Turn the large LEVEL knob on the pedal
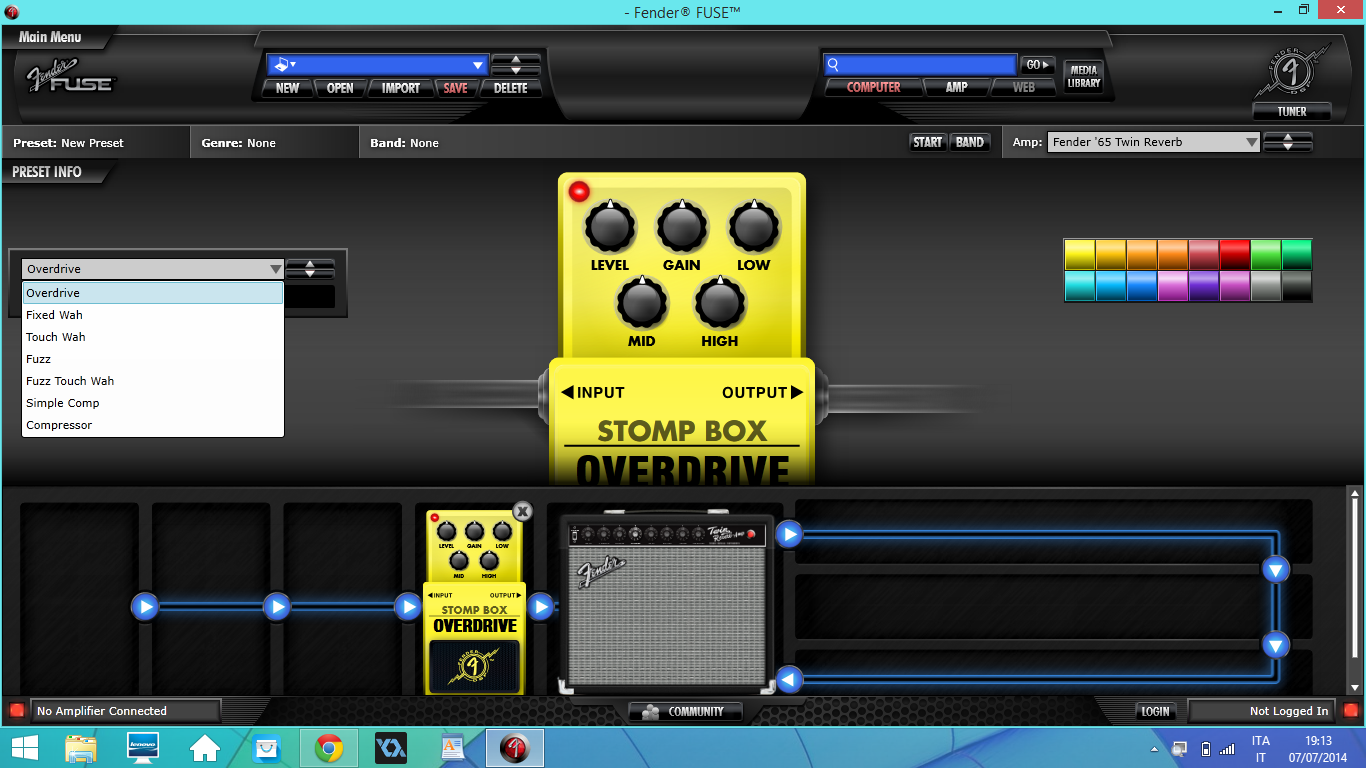Screen dimensions: 1366x768 coord(610,227)
